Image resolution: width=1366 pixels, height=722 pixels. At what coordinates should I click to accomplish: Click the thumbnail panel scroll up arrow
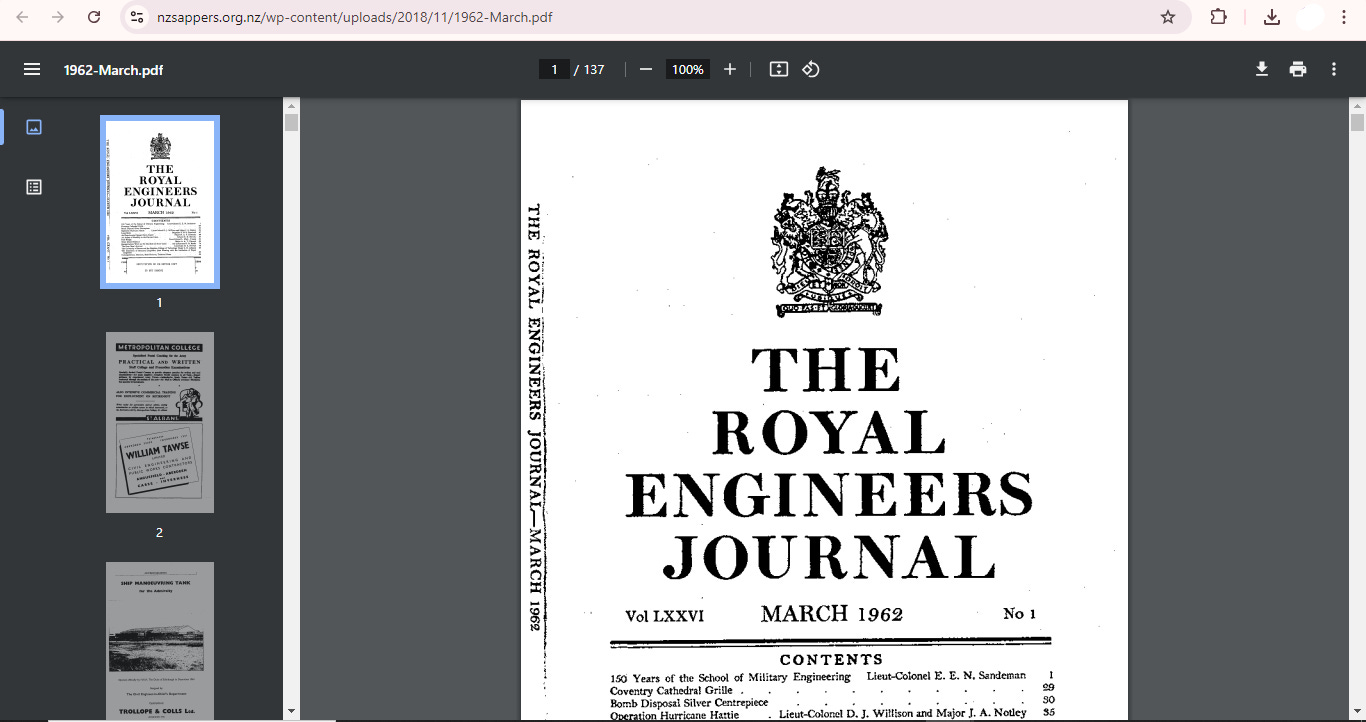click(x=291, y=104)
